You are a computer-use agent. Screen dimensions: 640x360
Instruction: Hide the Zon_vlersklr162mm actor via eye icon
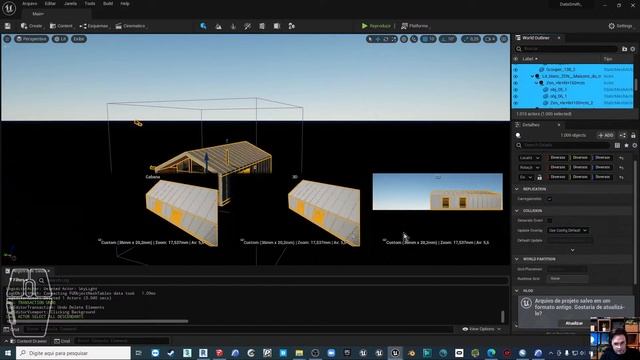tap(516, 83)
